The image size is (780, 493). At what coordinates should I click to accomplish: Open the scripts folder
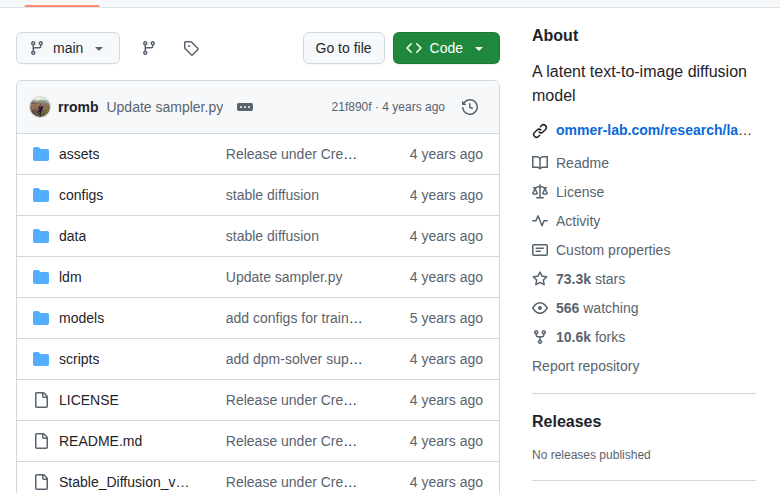tap(79, 359)
